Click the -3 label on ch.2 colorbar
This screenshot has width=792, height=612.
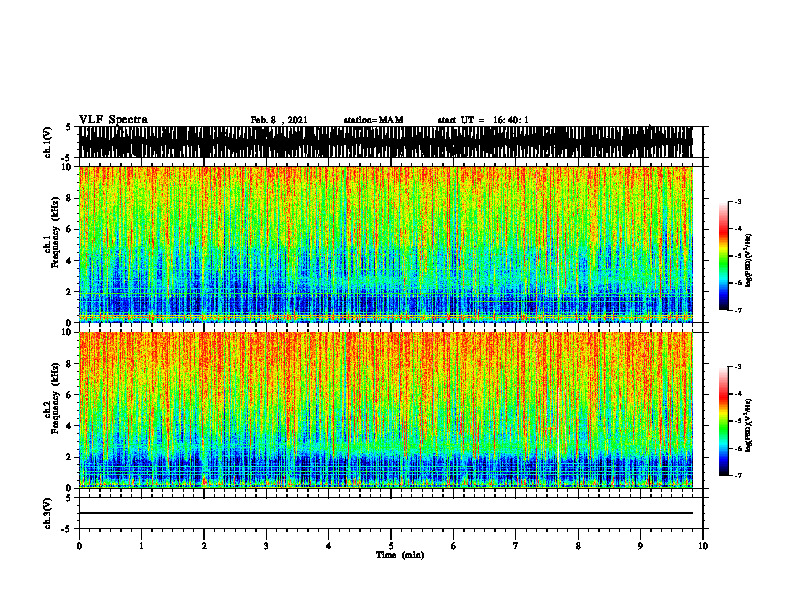[738, 367]
